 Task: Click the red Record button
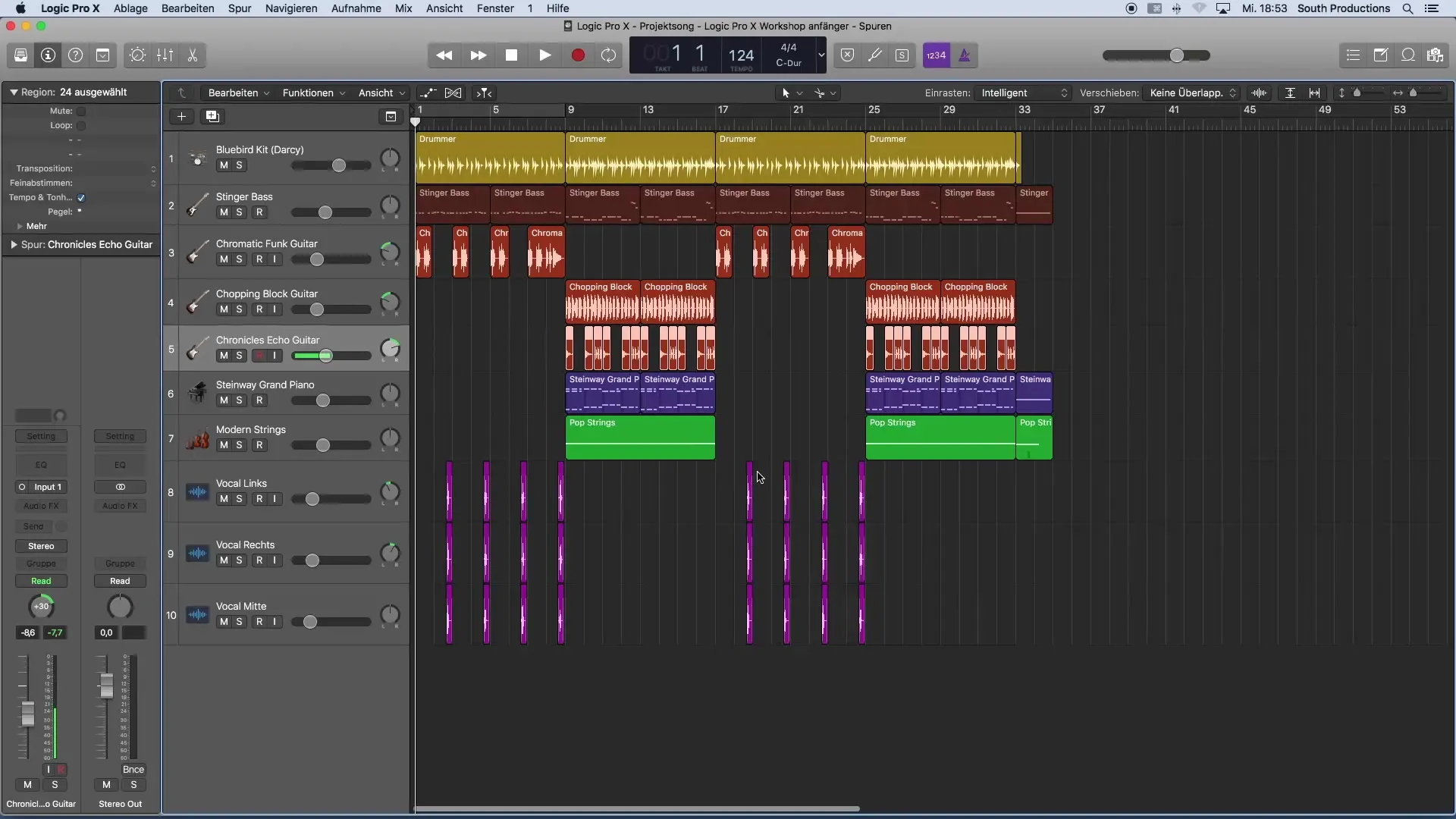click(x=578, y=55)
